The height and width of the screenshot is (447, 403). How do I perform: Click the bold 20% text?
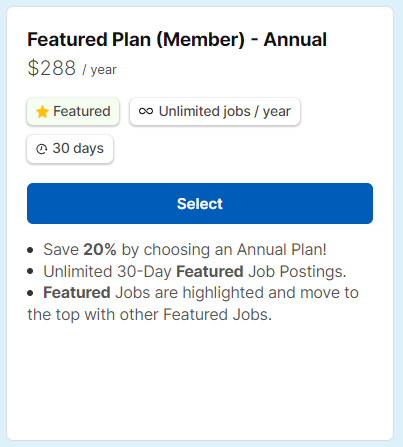tap(100, 249)
